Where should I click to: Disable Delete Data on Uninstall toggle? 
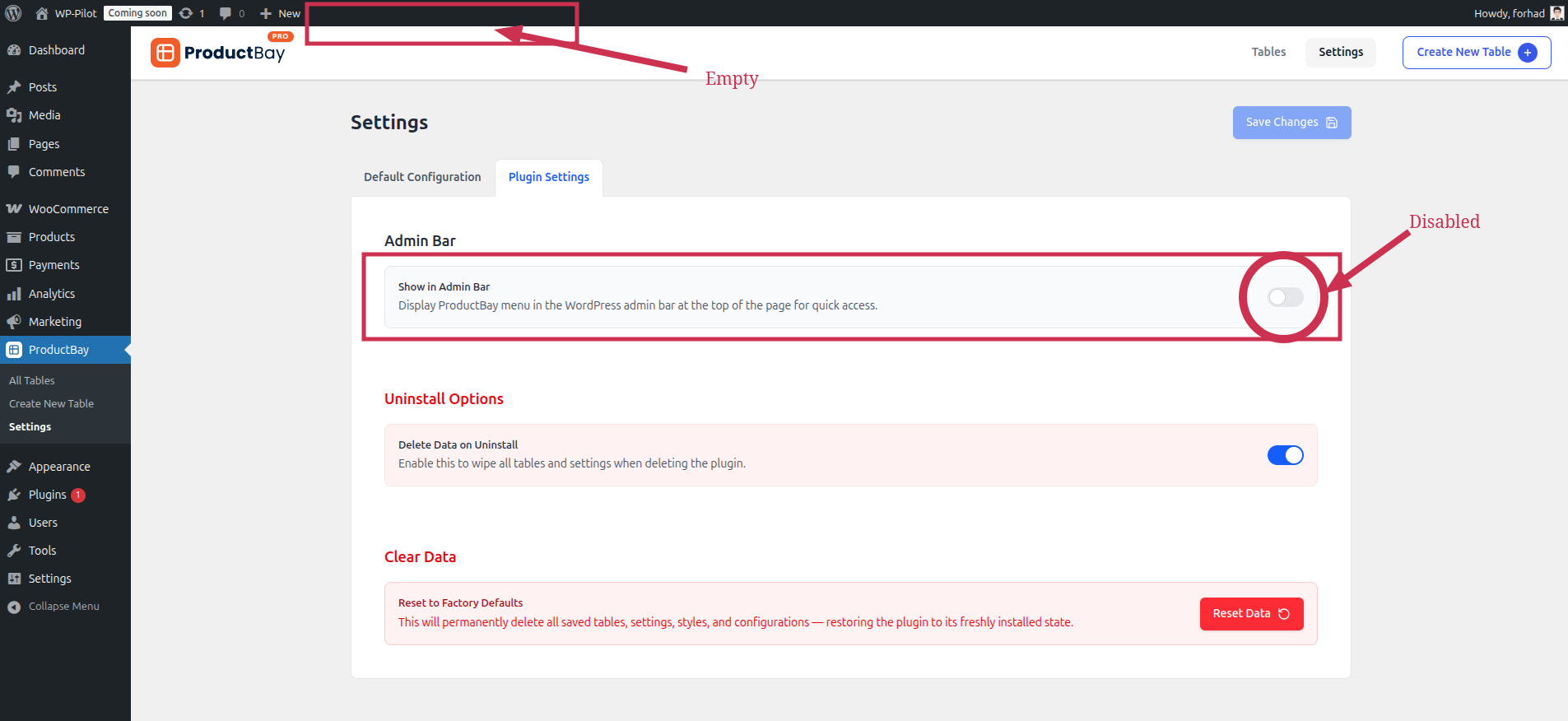(1285, 455)
